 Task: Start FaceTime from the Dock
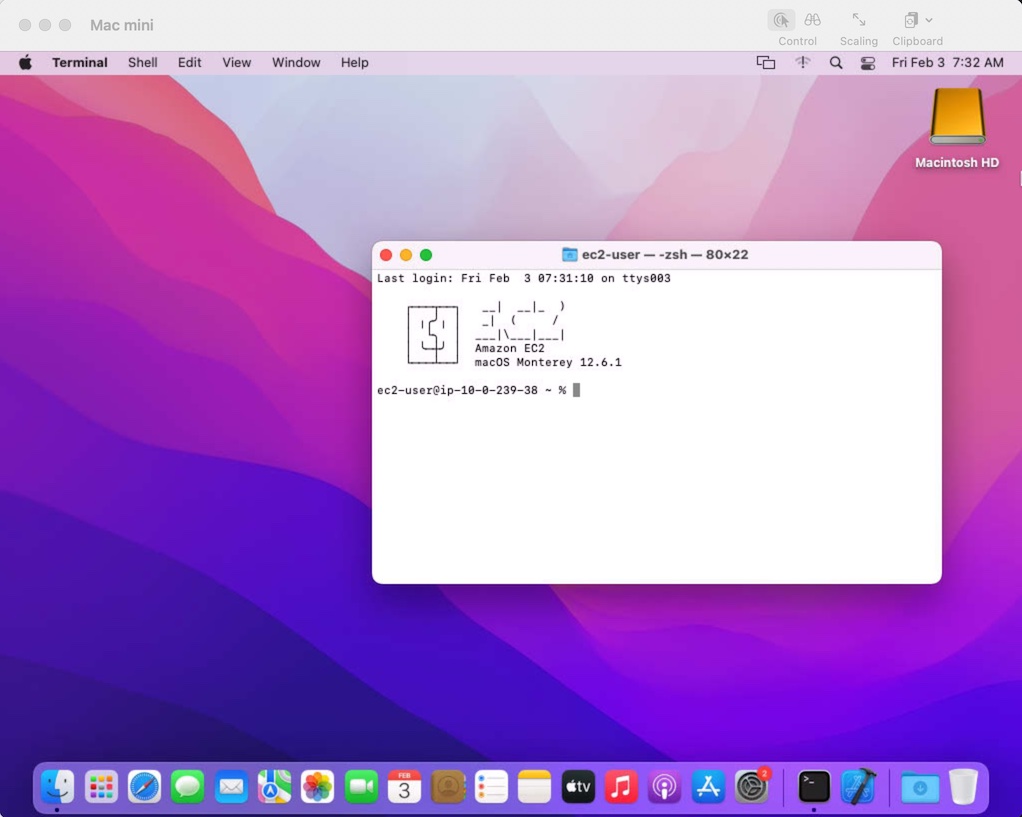click(x=361, y=786)
